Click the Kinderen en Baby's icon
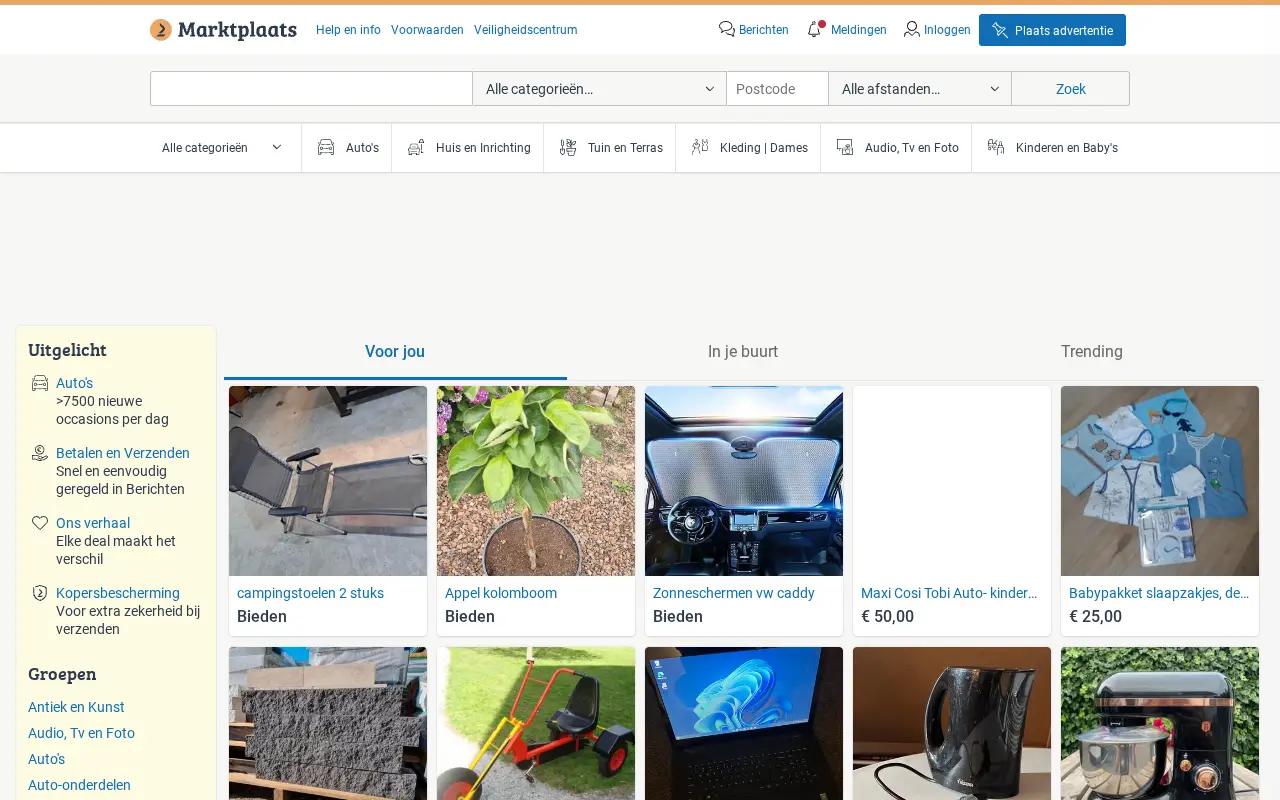1280x800 pixels. (996, 147)
